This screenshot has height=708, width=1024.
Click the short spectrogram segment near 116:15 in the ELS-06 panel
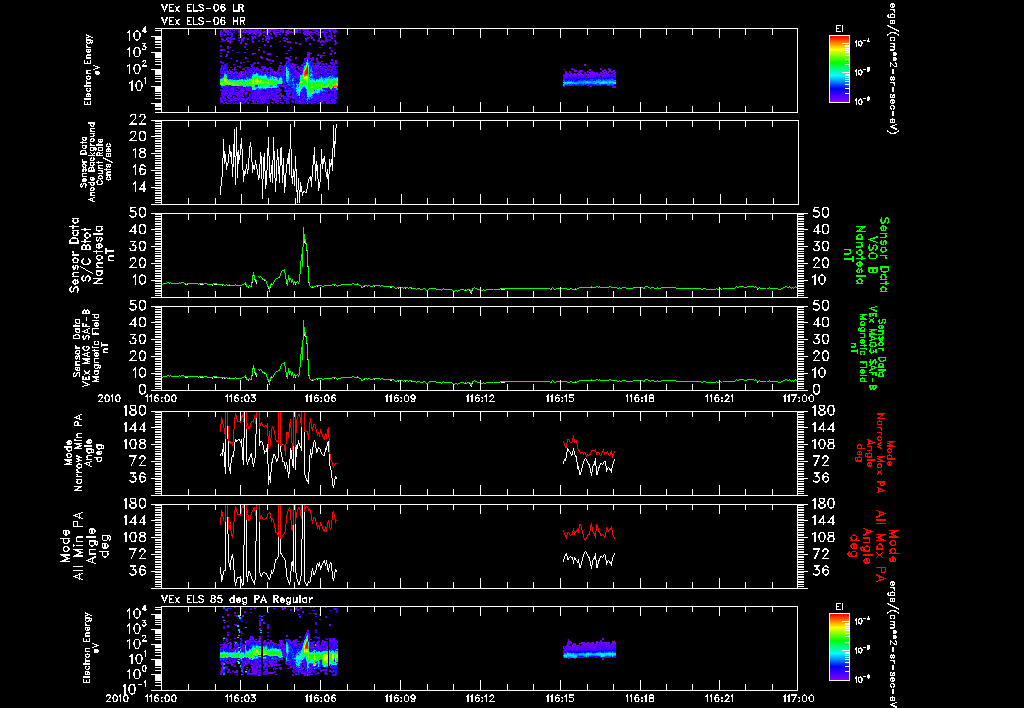tap(589, 78)
